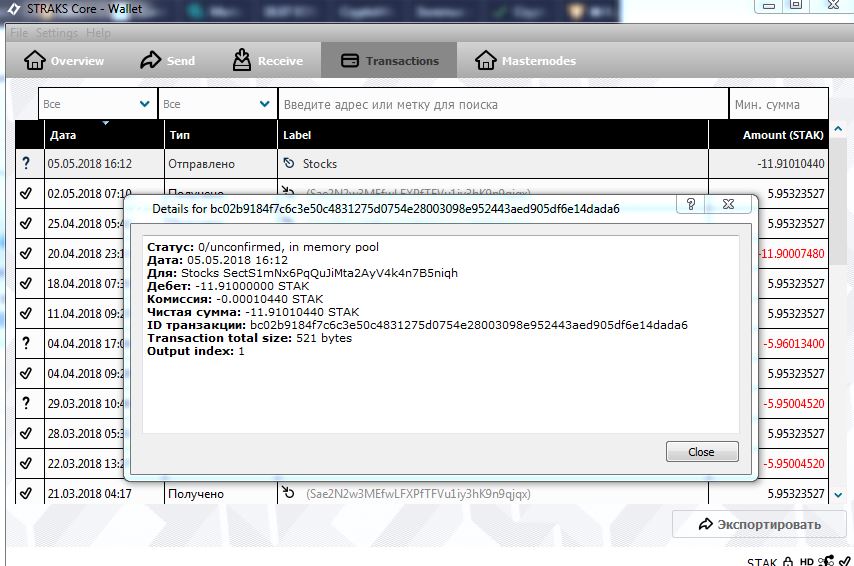Select -5.95004520 amount in 29.03.2018 row
Image resolution: width=854 pixels, height=566 pixels.
(x=792, y=403)
